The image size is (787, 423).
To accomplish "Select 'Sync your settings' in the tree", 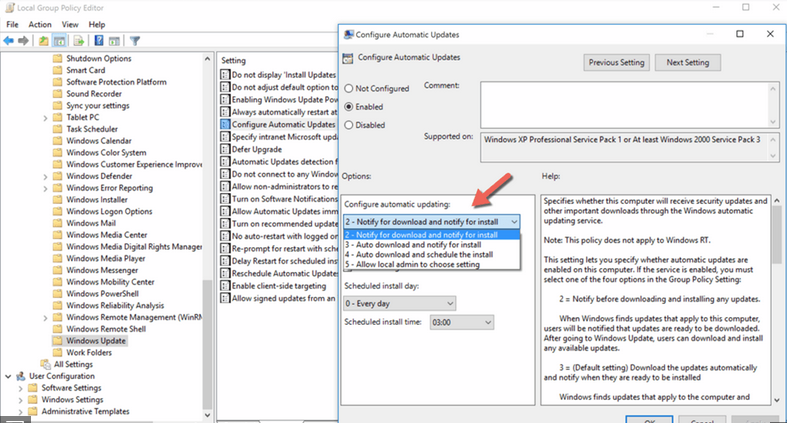I will coord(98,106).
